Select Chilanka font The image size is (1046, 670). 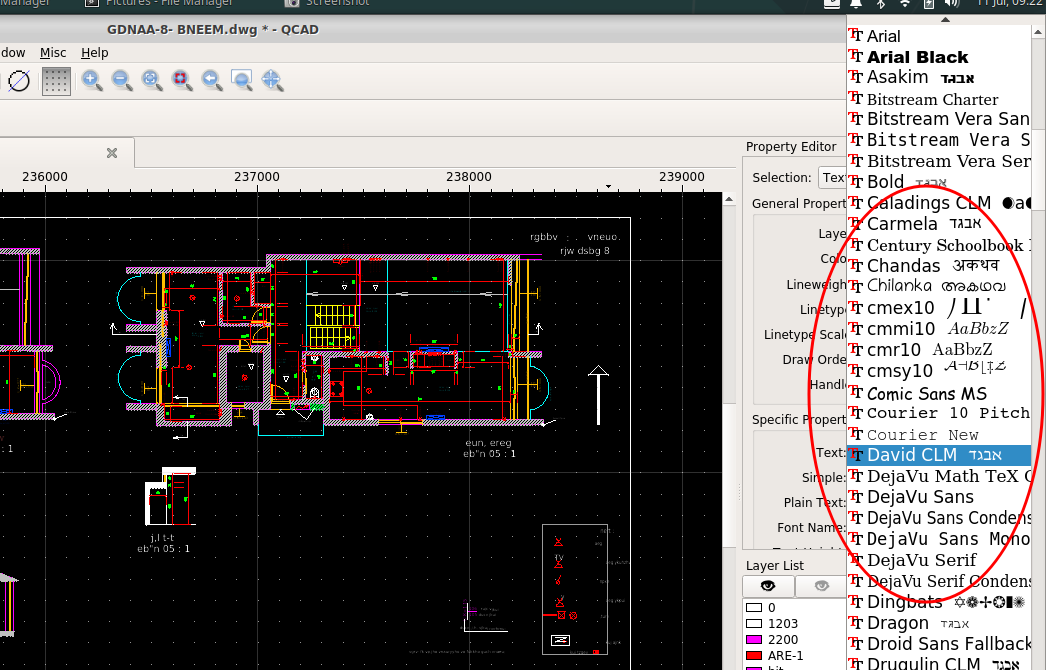coord(939,286)
